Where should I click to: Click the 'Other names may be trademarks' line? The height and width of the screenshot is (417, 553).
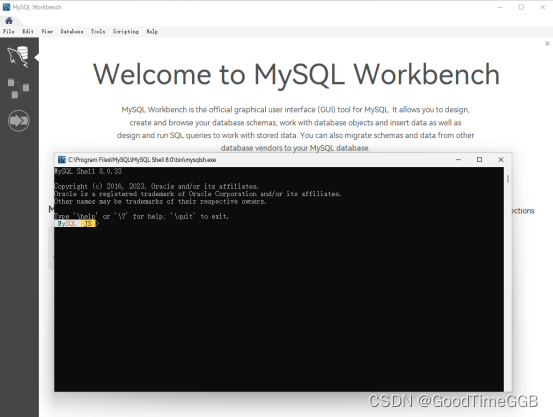(x=160, y=201)
